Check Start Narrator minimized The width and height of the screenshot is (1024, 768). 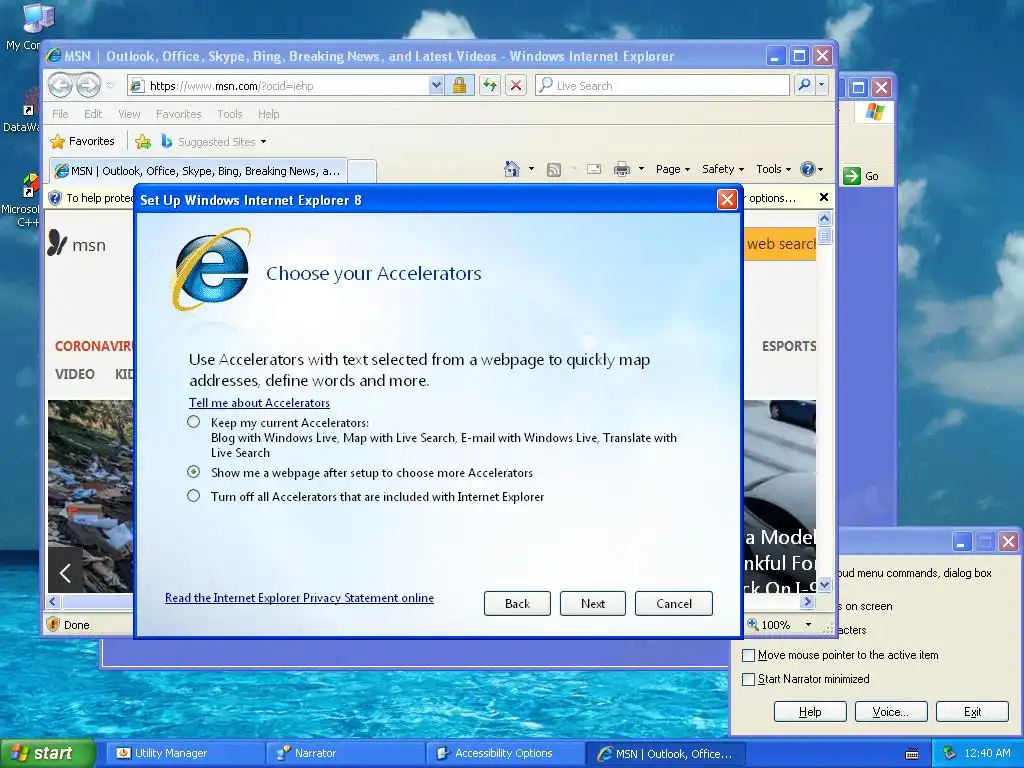coord(748,679)
